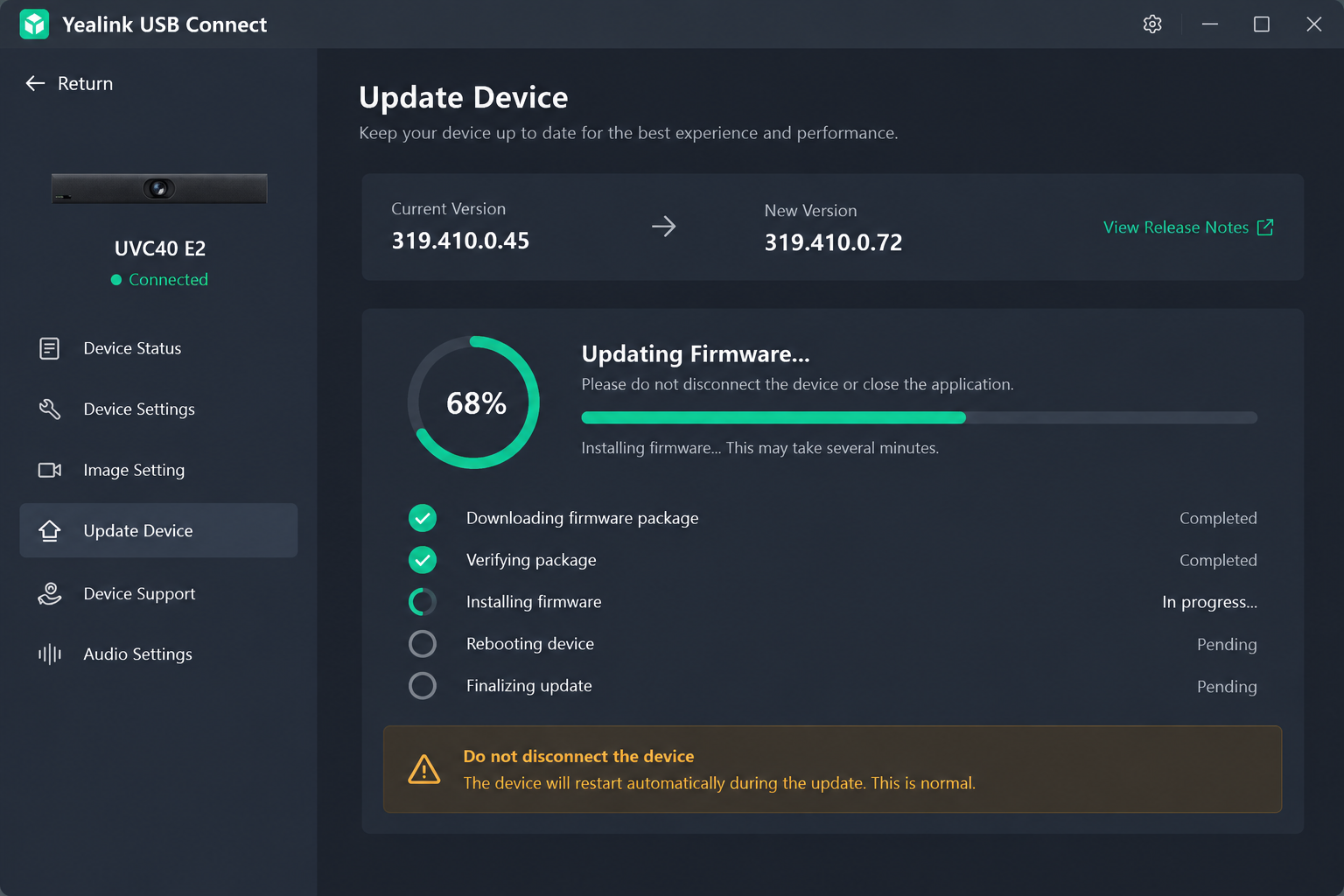This screenshot has width=1344, height=896.
Task: Click the empty circle beside Rebooting device
Action: point(423,644)
